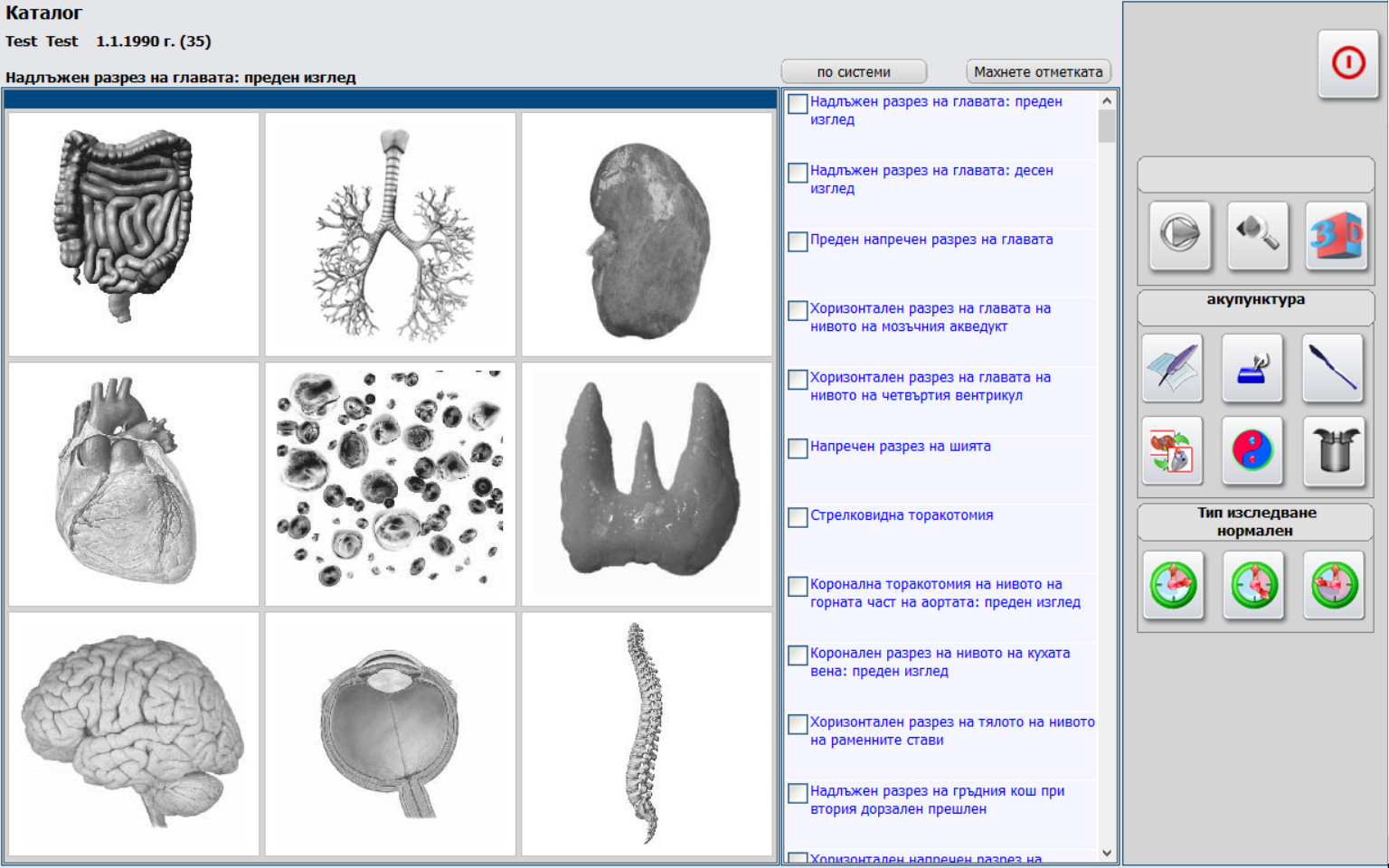Click the play arrow icon button

[1180, 234]
